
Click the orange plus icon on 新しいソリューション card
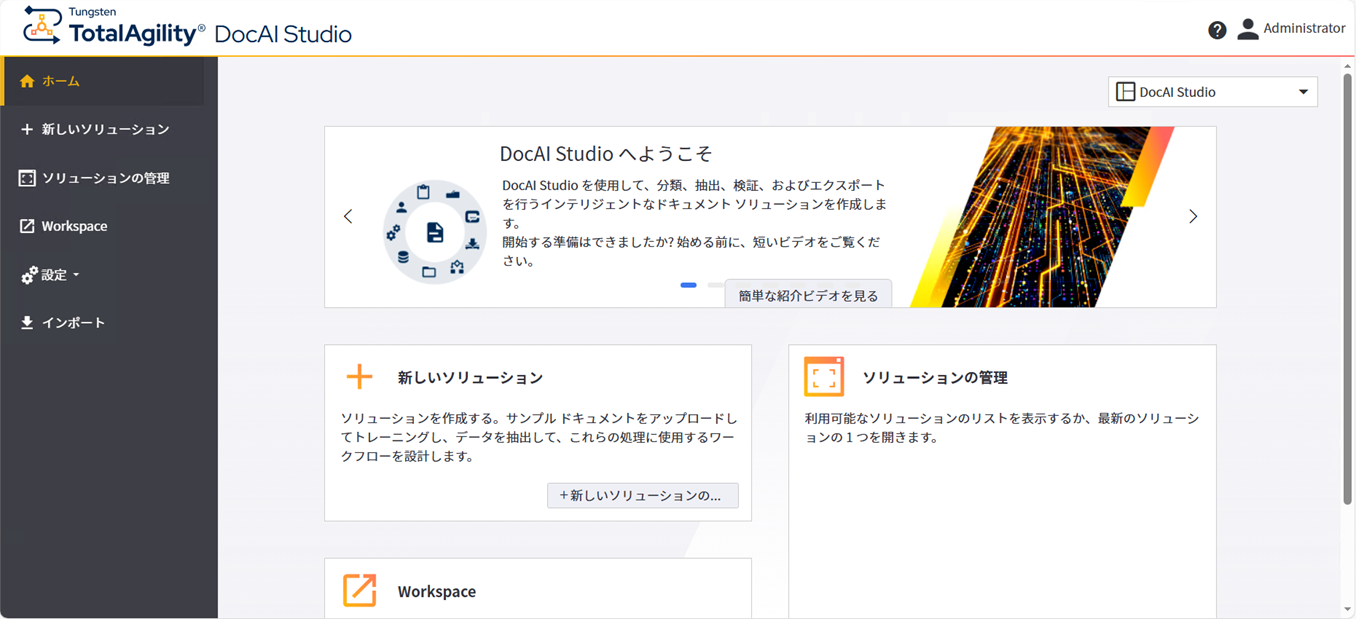point(358,376)
